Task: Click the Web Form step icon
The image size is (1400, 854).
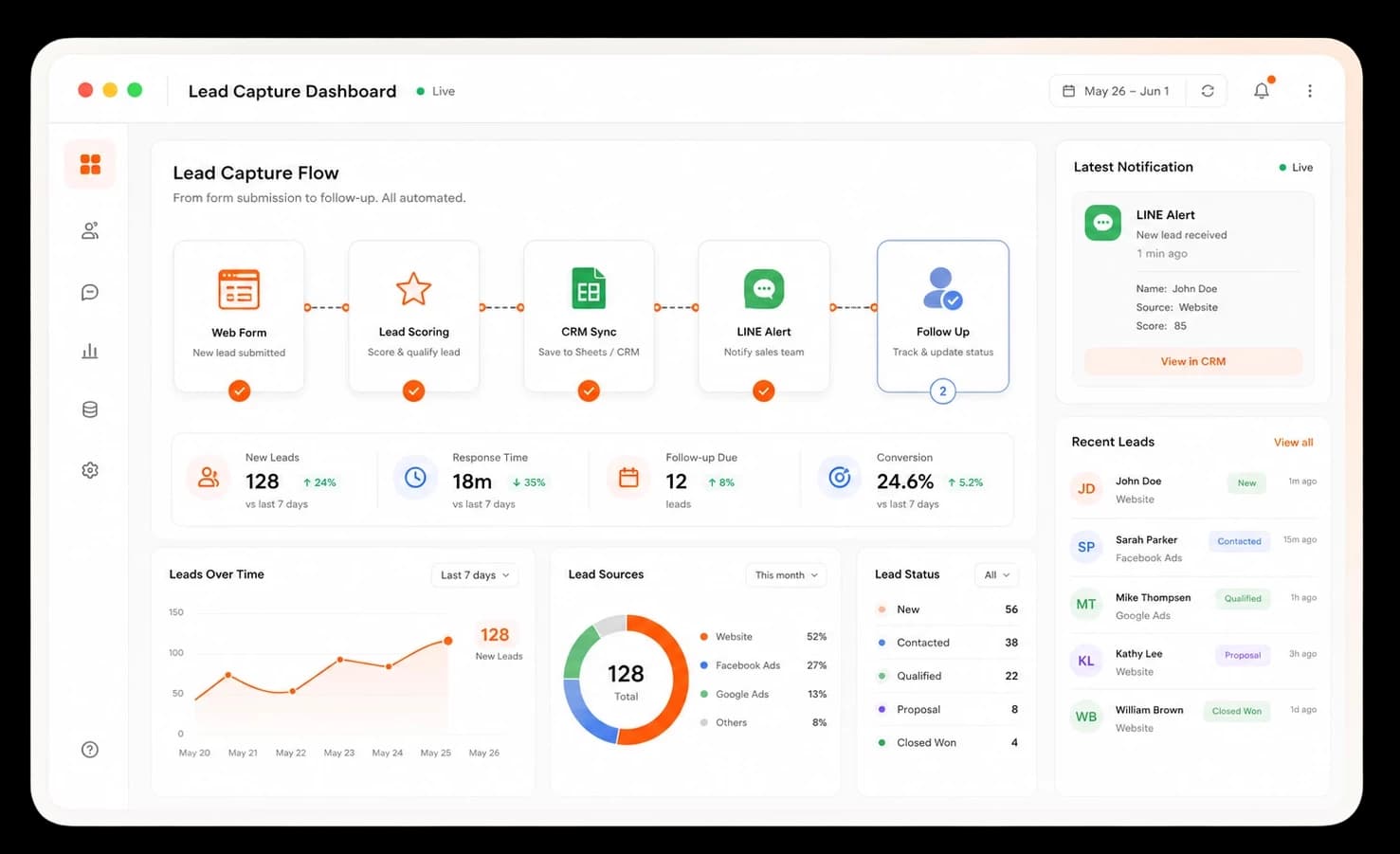Action: click(239, 289)
